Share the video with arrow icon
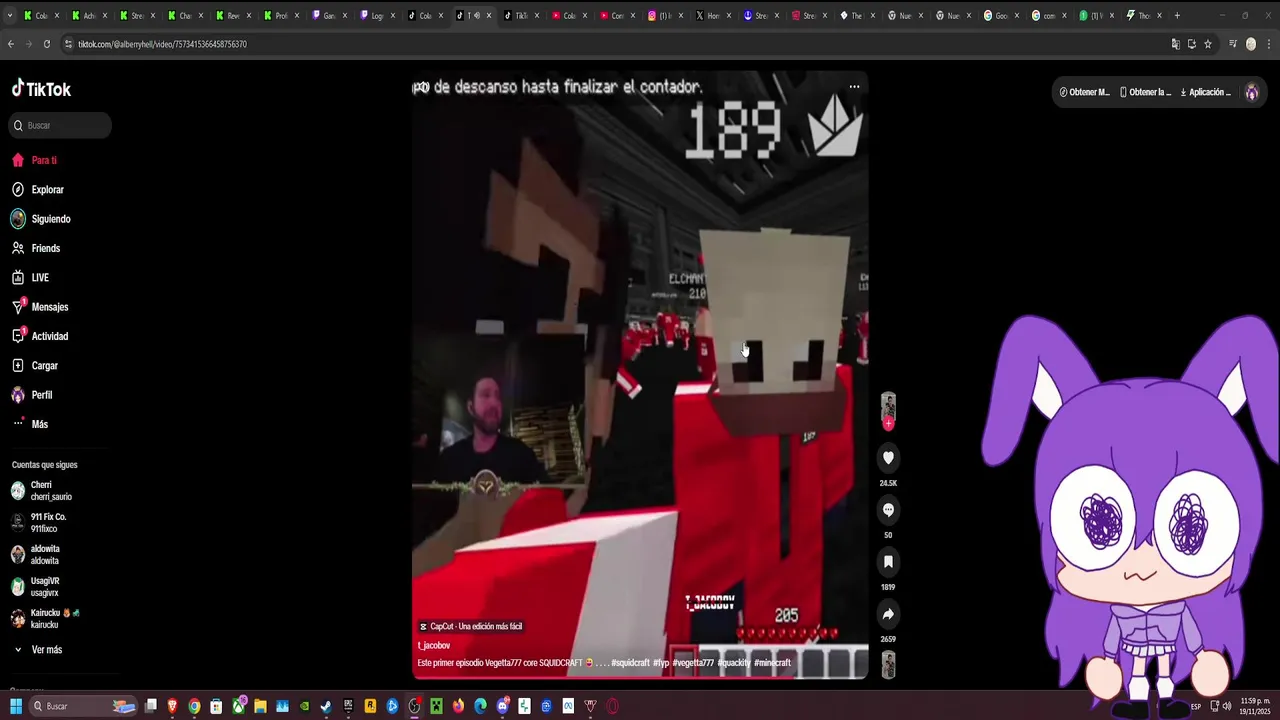1280x720 pixels. click(x=888, y=614)
